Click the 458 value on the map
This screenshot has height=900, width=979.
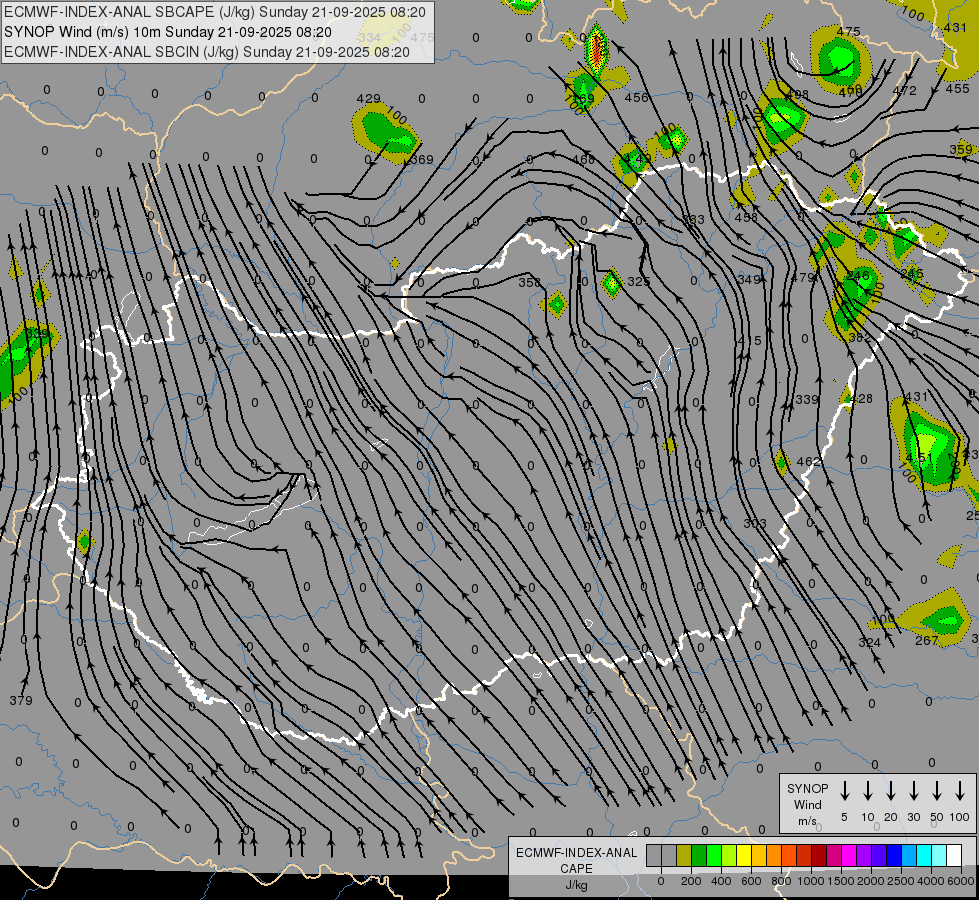746,217
